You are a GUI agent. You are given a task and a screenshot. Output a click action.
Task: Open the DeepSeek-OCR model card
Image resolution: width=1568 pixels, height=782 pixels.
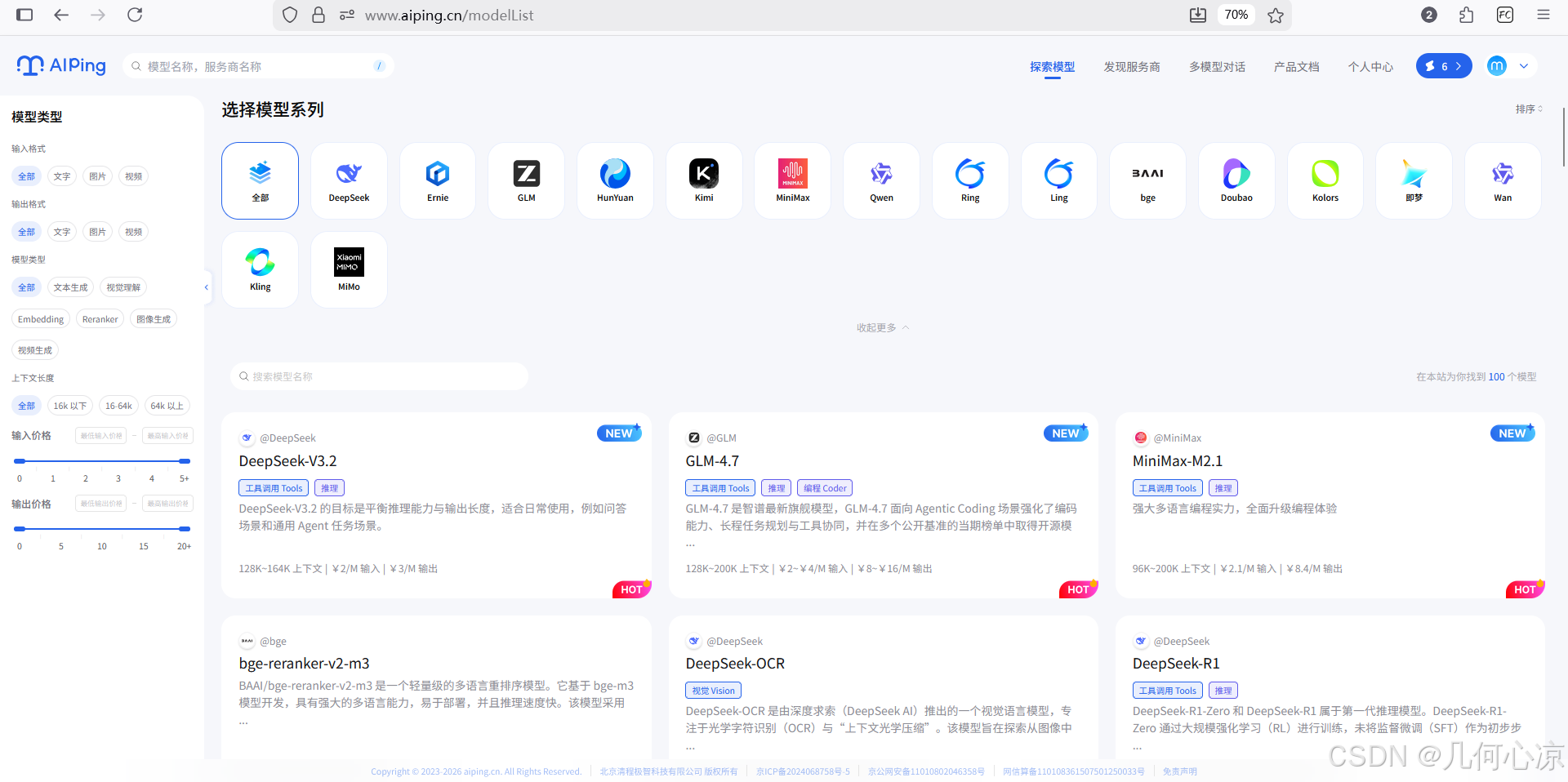883,688
